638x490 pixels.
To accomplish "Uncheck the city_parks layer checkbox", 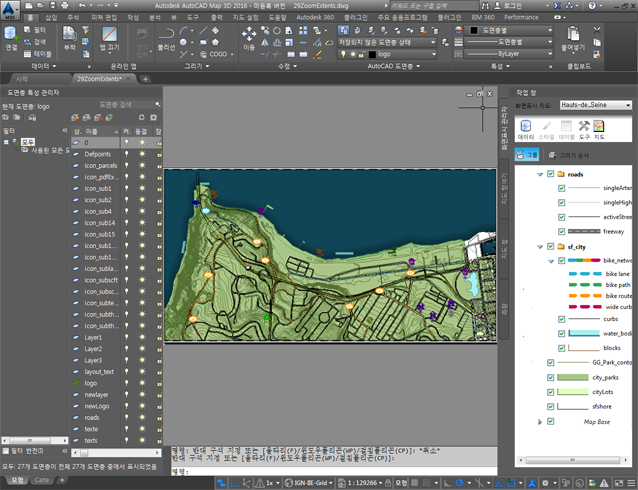I will click(550, 377).
